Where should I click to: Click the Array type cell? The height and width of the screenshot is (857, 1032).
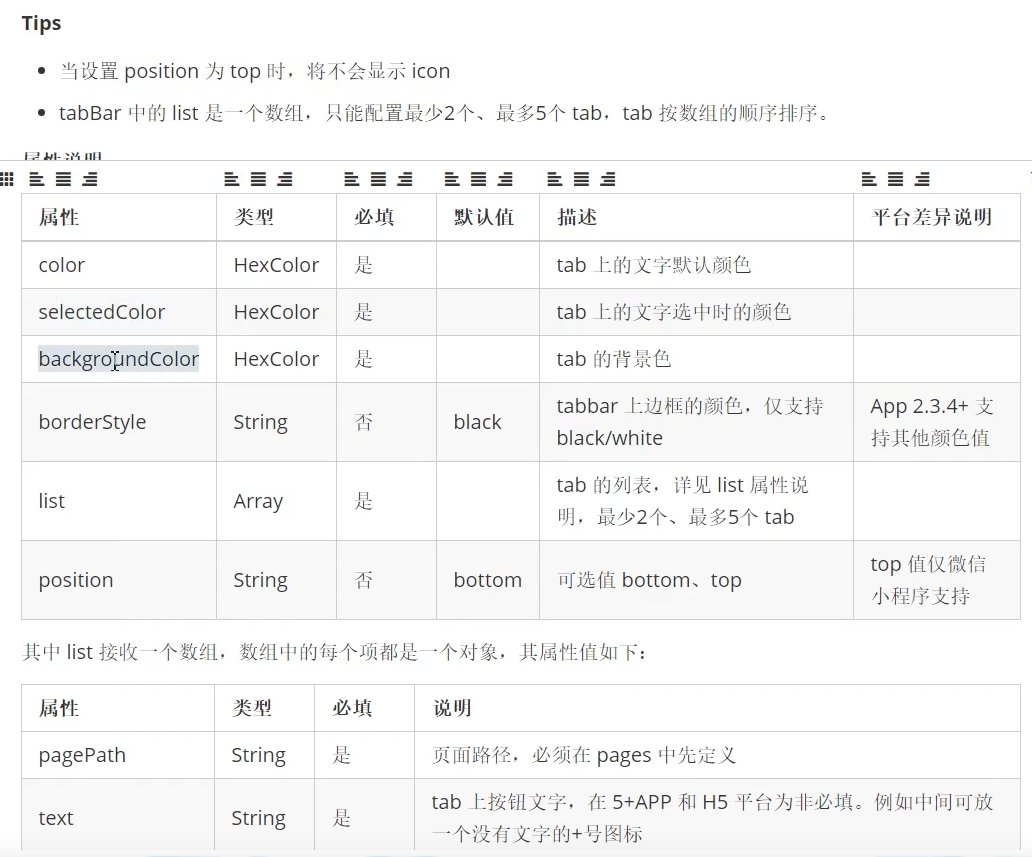pos(276,501)
